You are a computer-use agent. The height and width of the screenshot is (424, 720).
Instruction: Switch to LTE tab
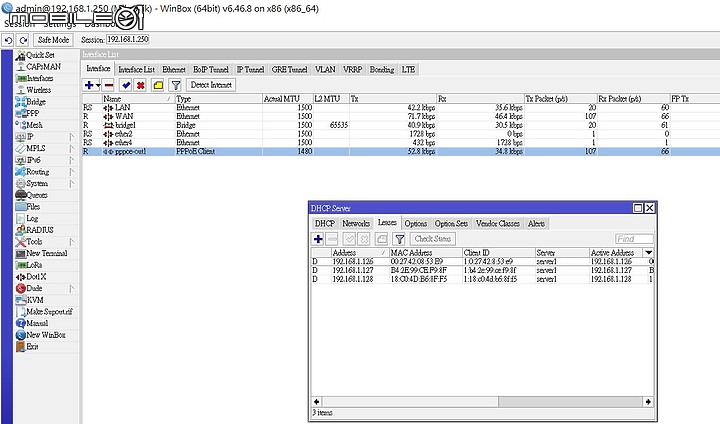click(x=408, y=69)
